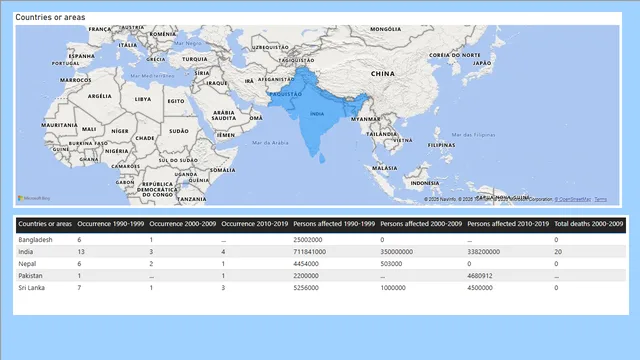Click the 25002000 cell in Bangladesh row
640x360 pixels.
(308, 240)
